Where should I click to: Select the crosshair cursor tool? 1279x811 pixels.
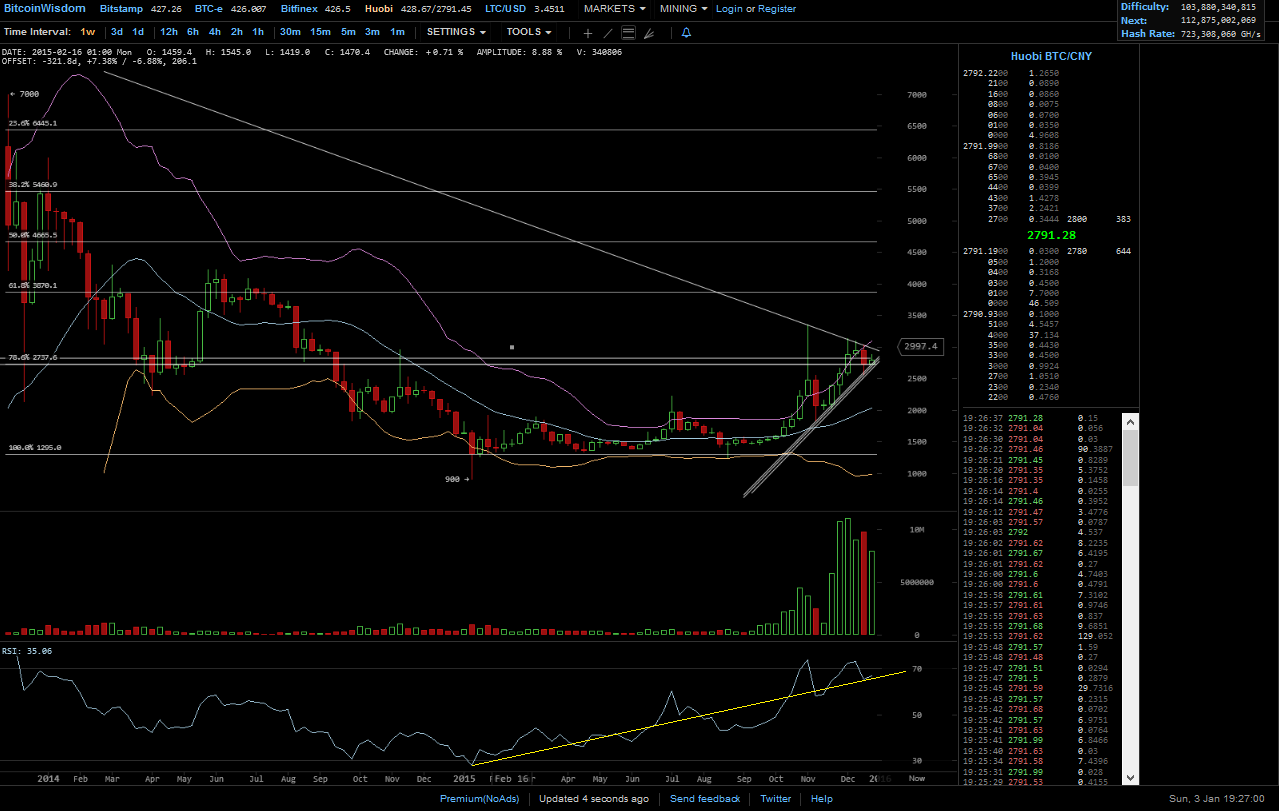[x=587, y=33]
